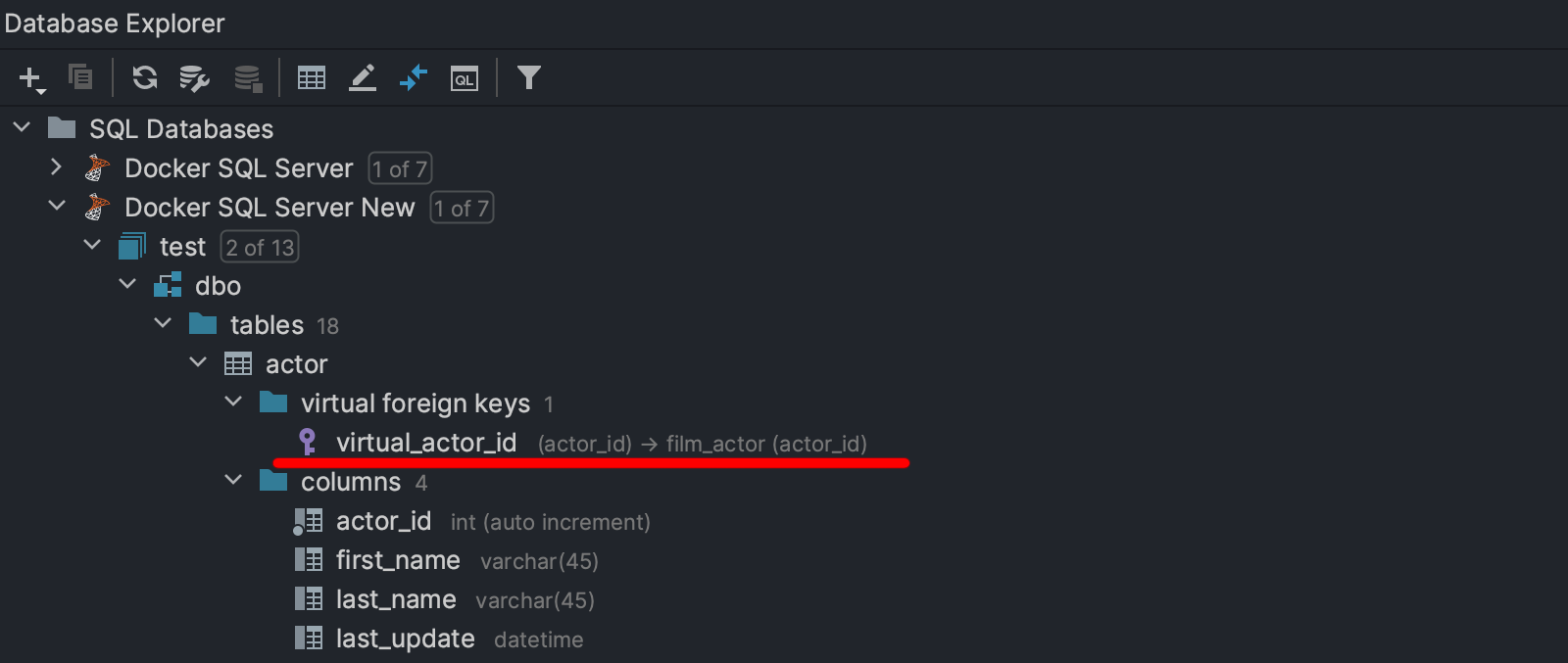Viewport: 1568px width, 663px height.
Task: Click the Jump to Query Console icon
Action: [465, 78]
